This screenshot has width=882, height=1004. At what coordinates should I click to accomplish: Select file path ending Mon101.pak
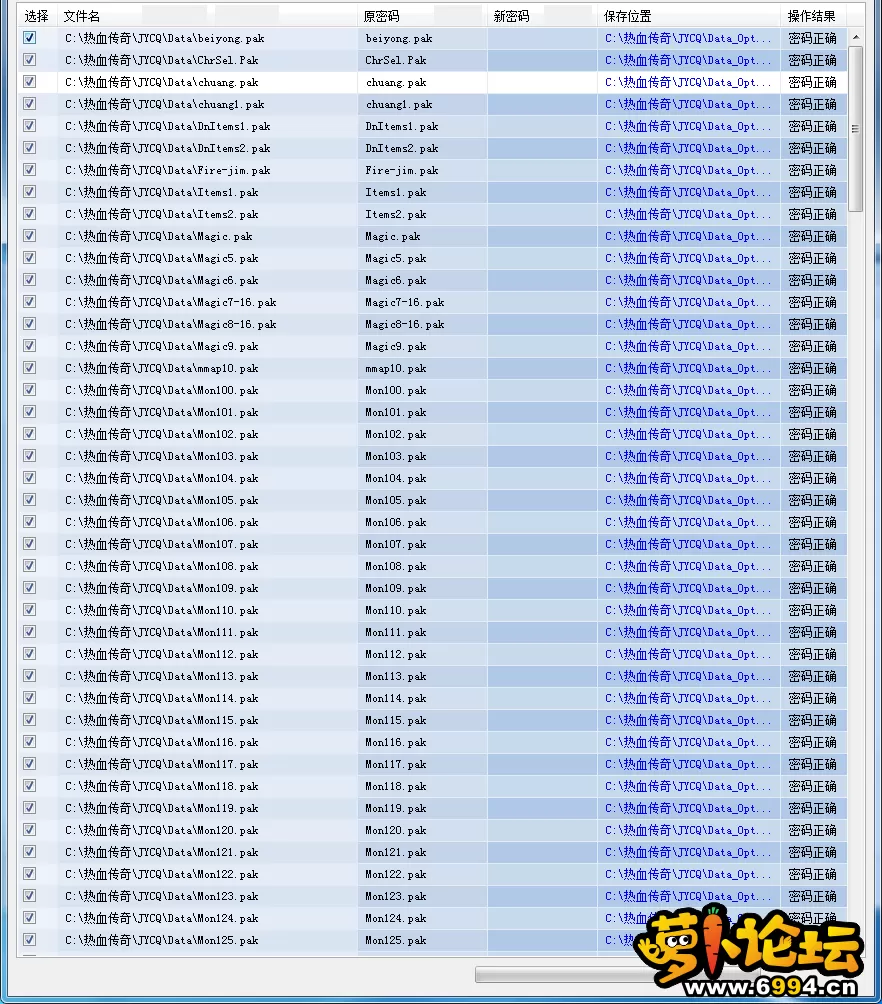[161, 412]
